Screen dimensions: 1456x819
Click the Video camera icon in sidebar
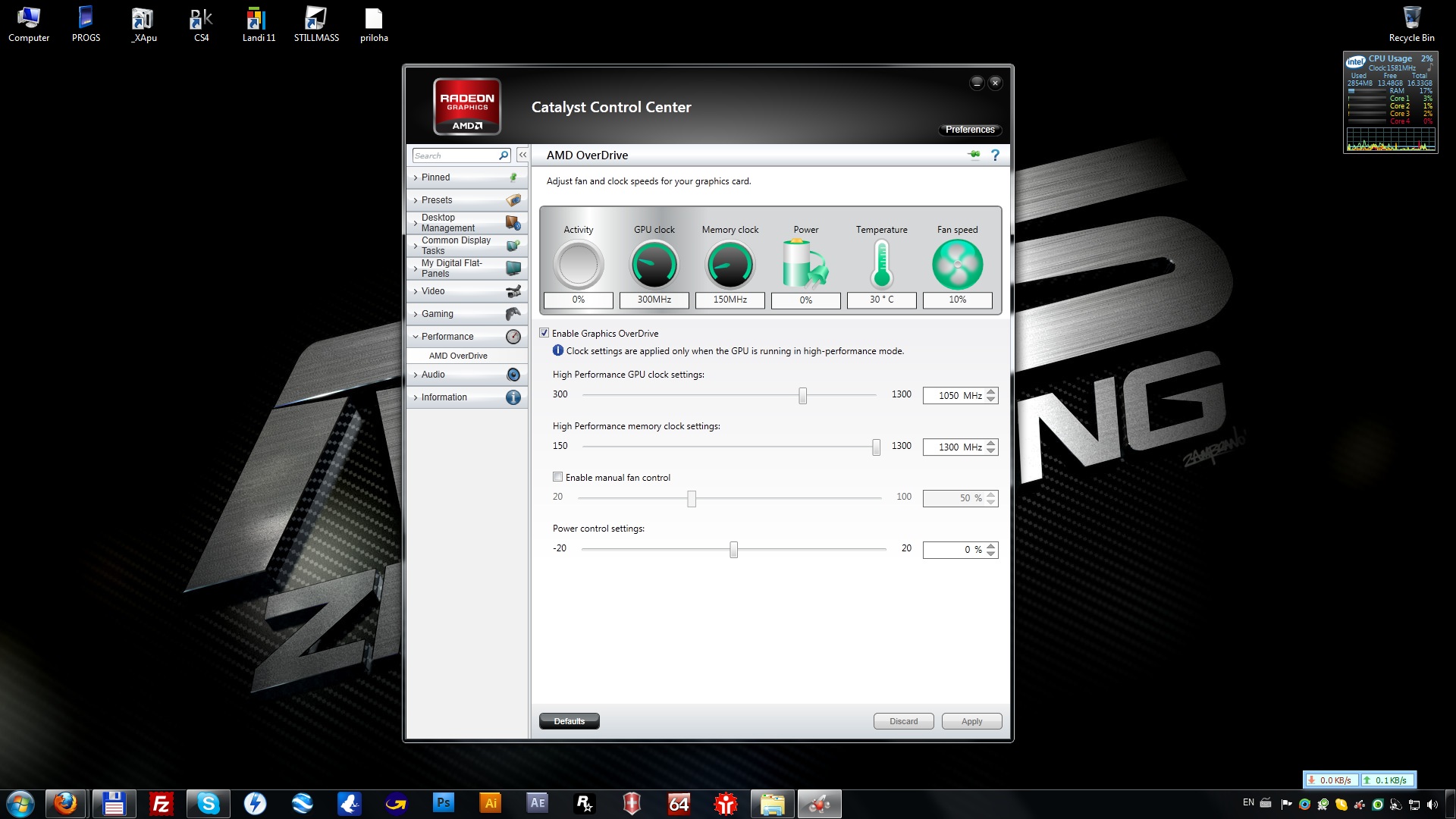point(513,291)
